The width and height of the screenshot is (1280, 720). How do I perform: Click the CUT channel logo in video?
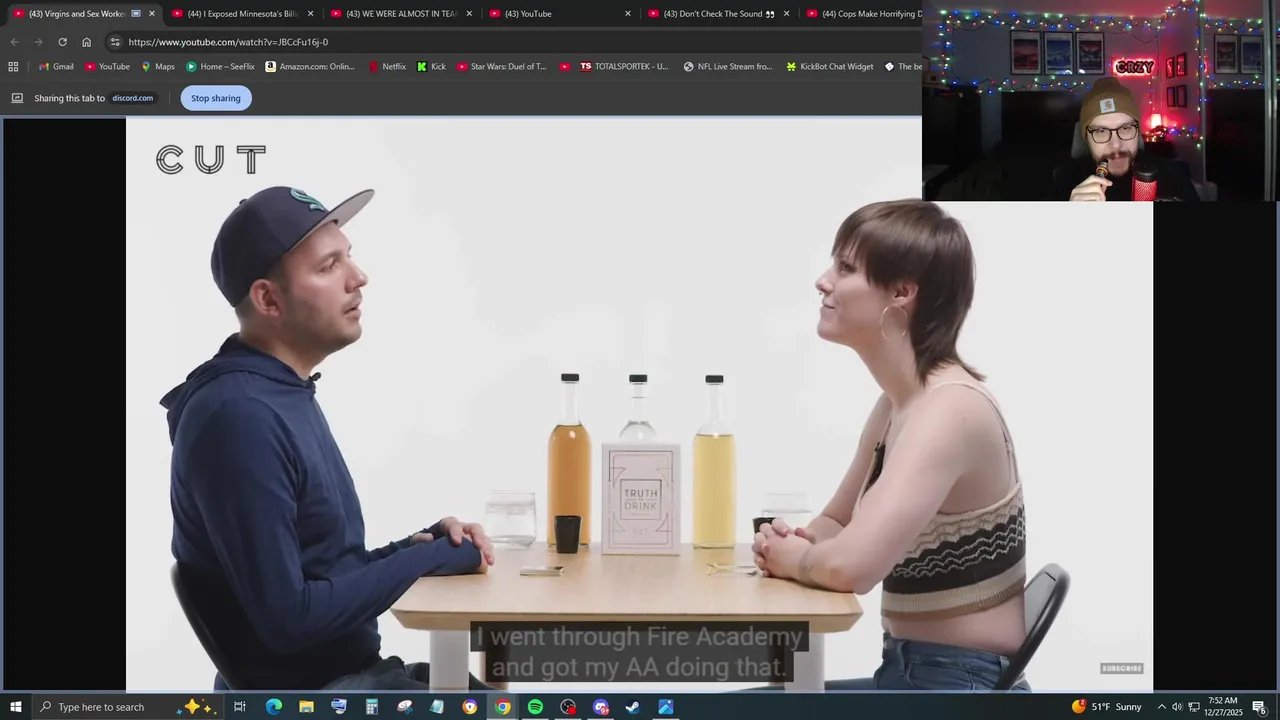pyautogui.click(x=211, y=160)
